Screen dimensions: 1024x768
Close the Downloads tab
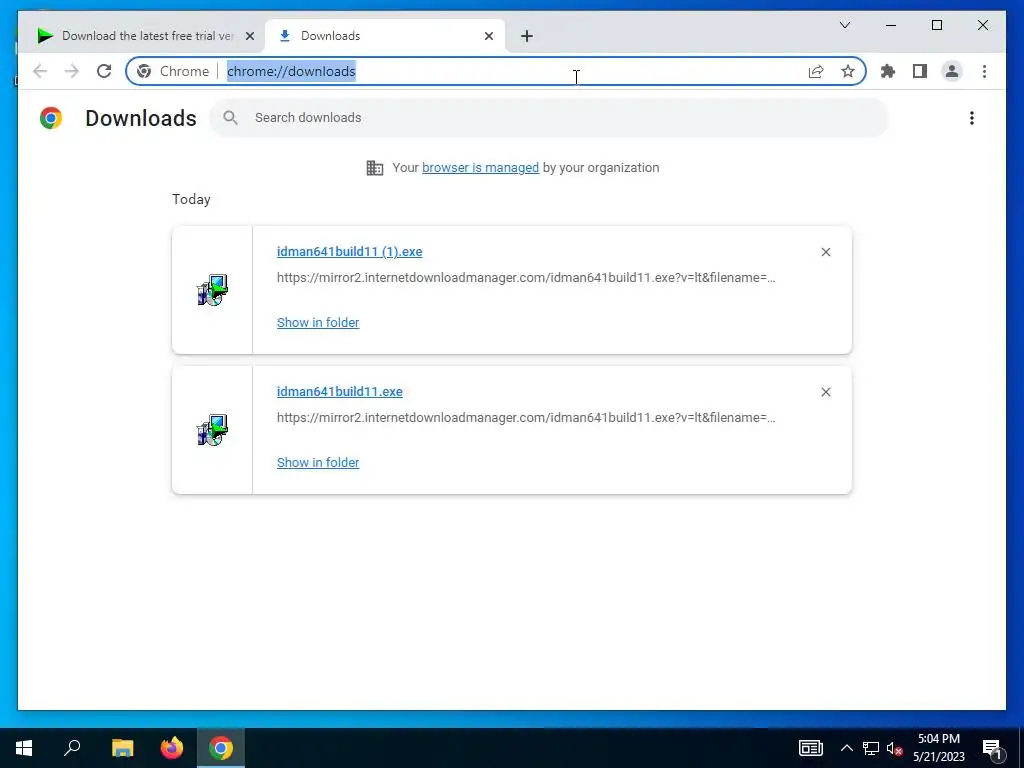pyautogui.click(x=488, y=36)
